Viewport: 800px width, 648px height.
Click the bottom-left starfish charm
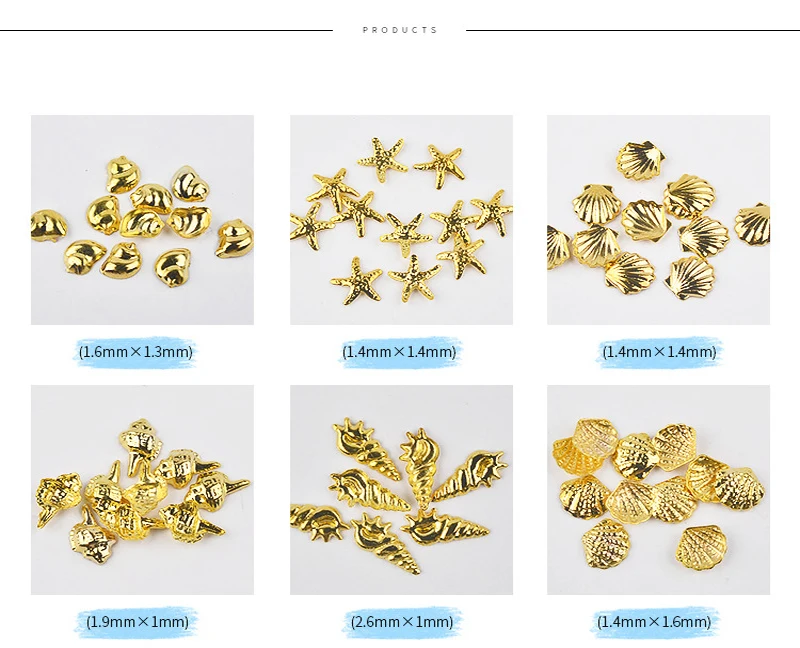click(x=356, y=281)
